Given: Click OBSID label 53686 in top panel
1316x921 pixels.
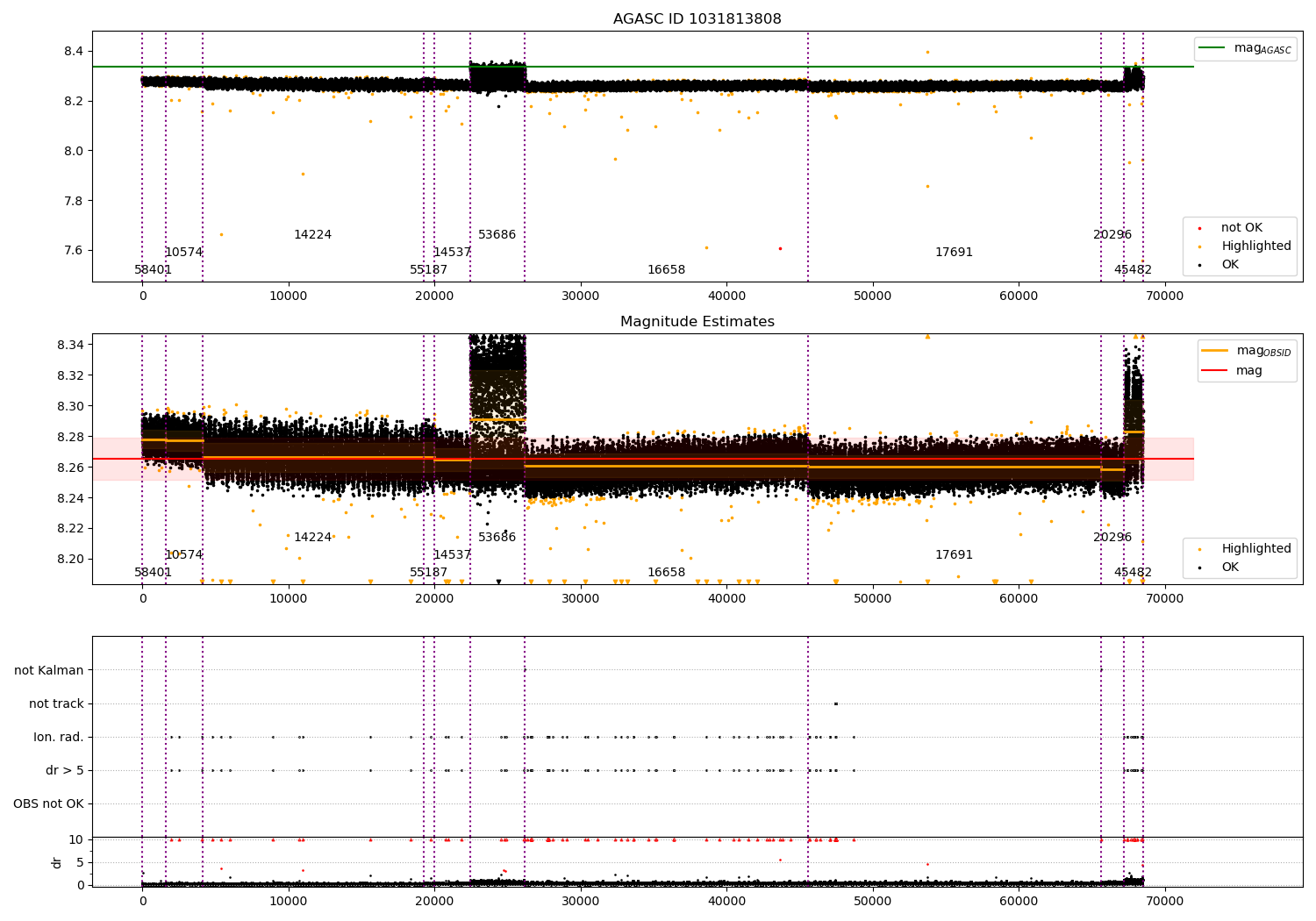Looking at the screenshot, I should 497,235.
